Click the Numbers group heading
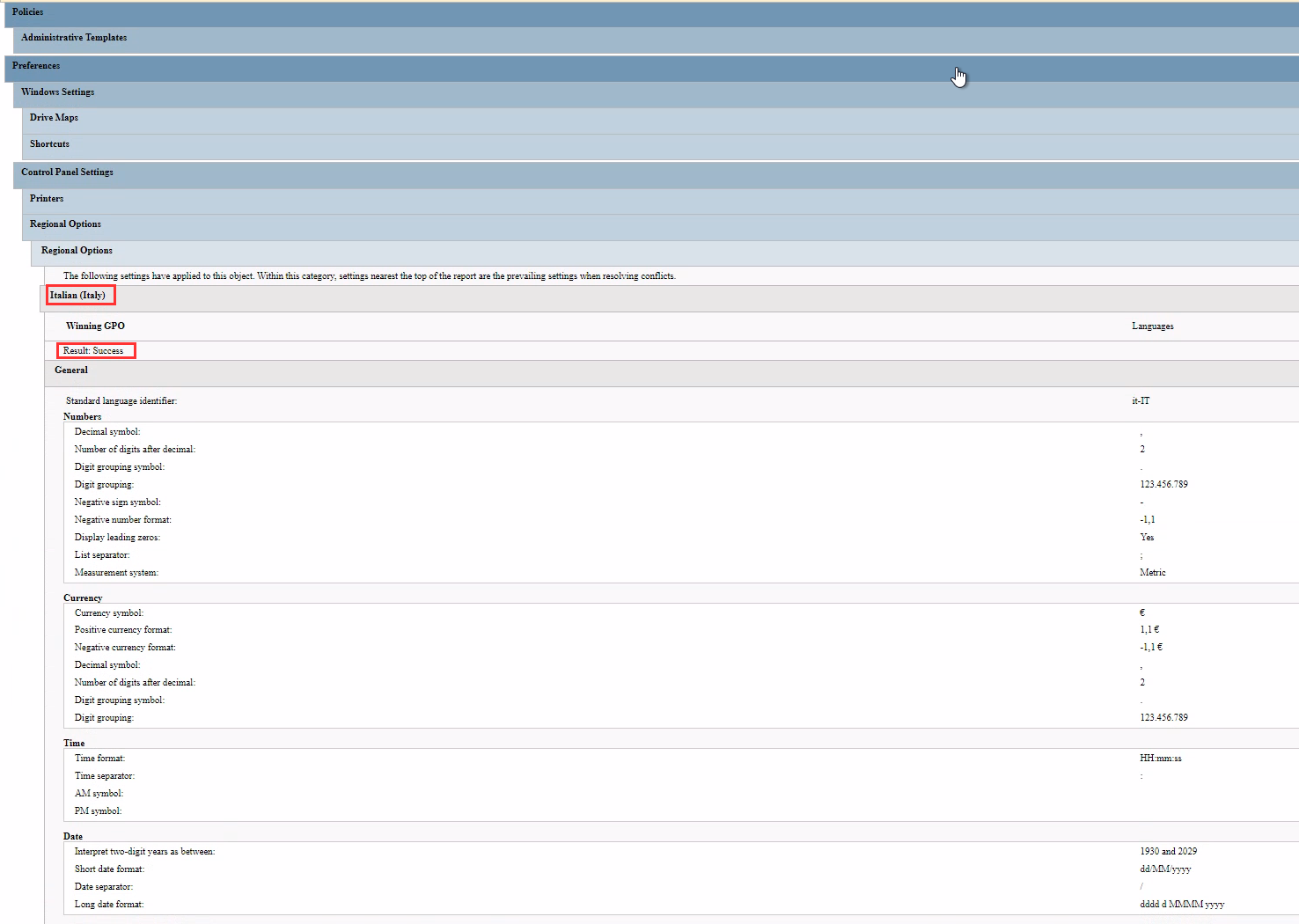This screenshot has height=924, width=1299. (82, 417)
